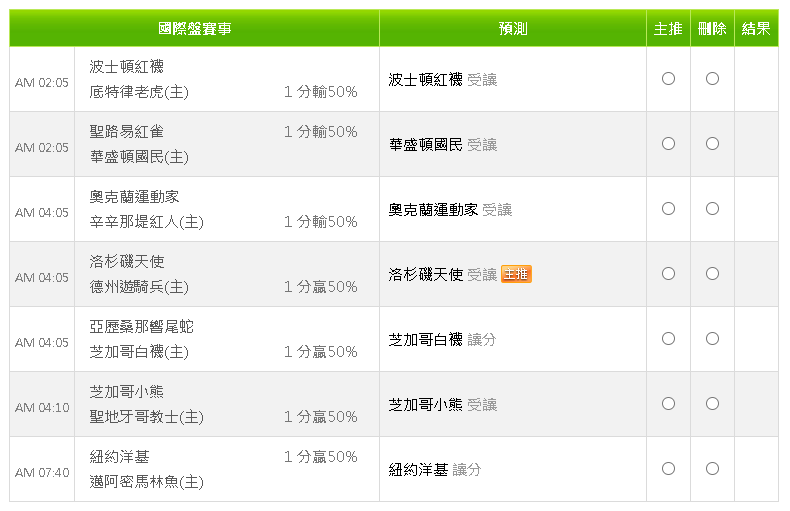Click prediction text 芝加哥白襪 讓分
Image resolution: width=790 pixels, height=511 pixels.
pos(442,340)
